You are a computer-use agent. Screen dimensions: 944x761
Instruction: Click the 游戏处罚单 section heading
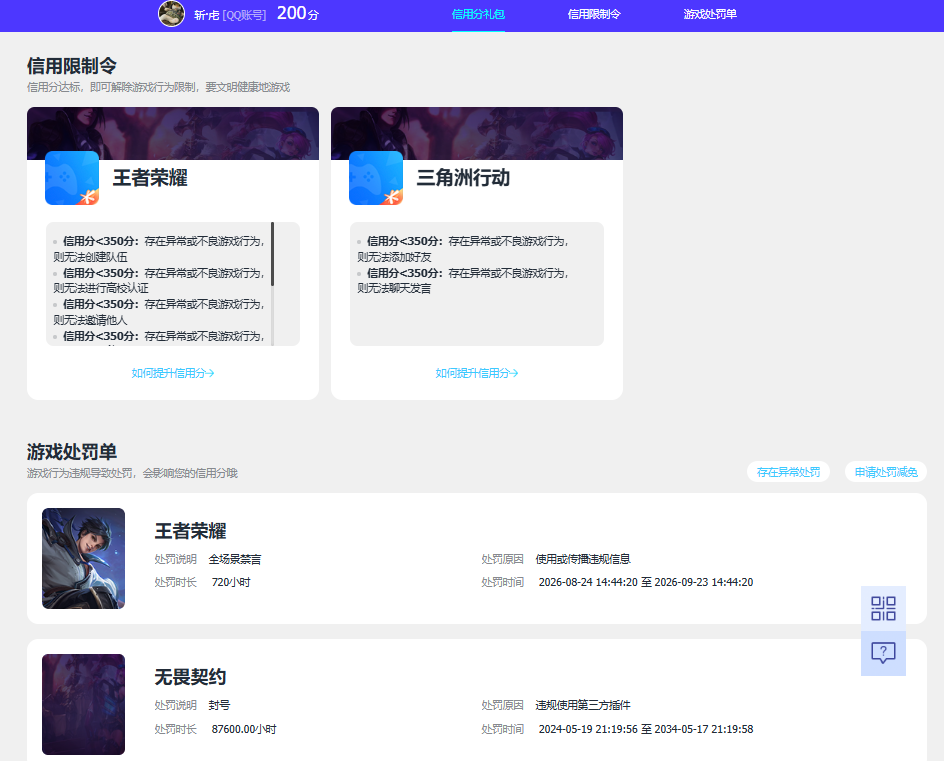click(72, 452)
